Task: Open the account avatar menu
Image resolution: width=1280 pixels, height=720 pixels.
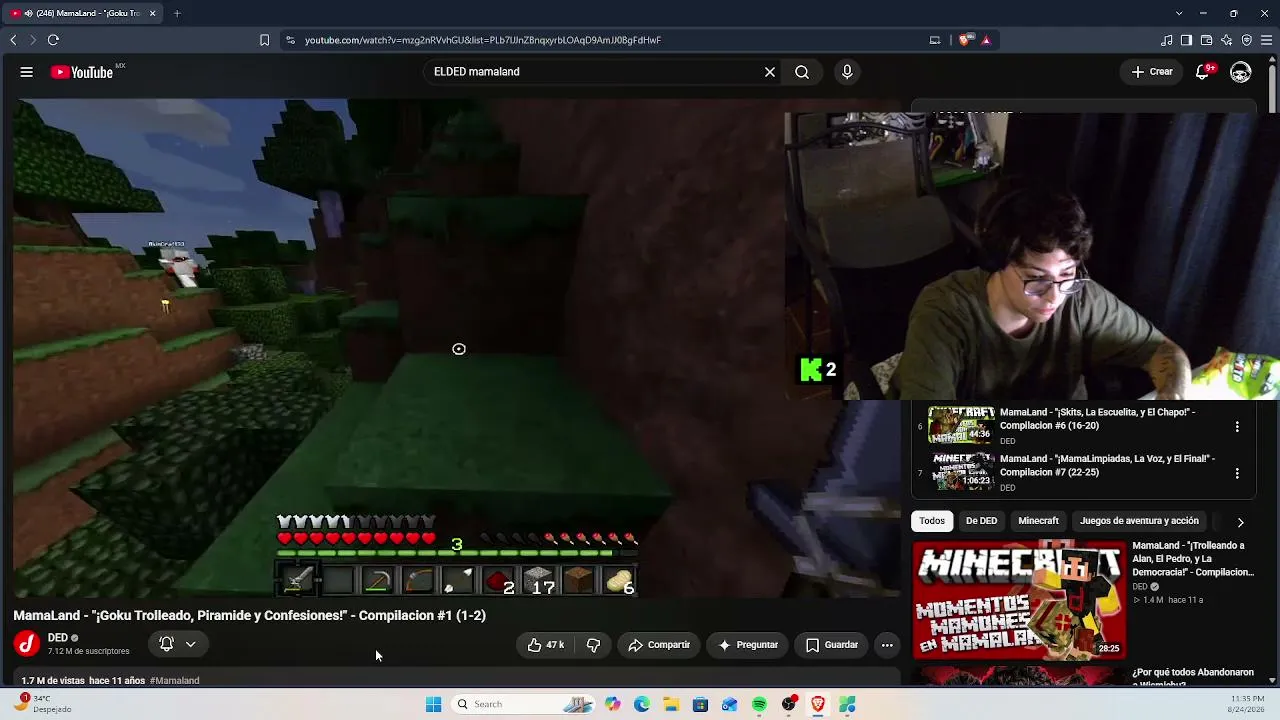Action: pos(1241,72)
